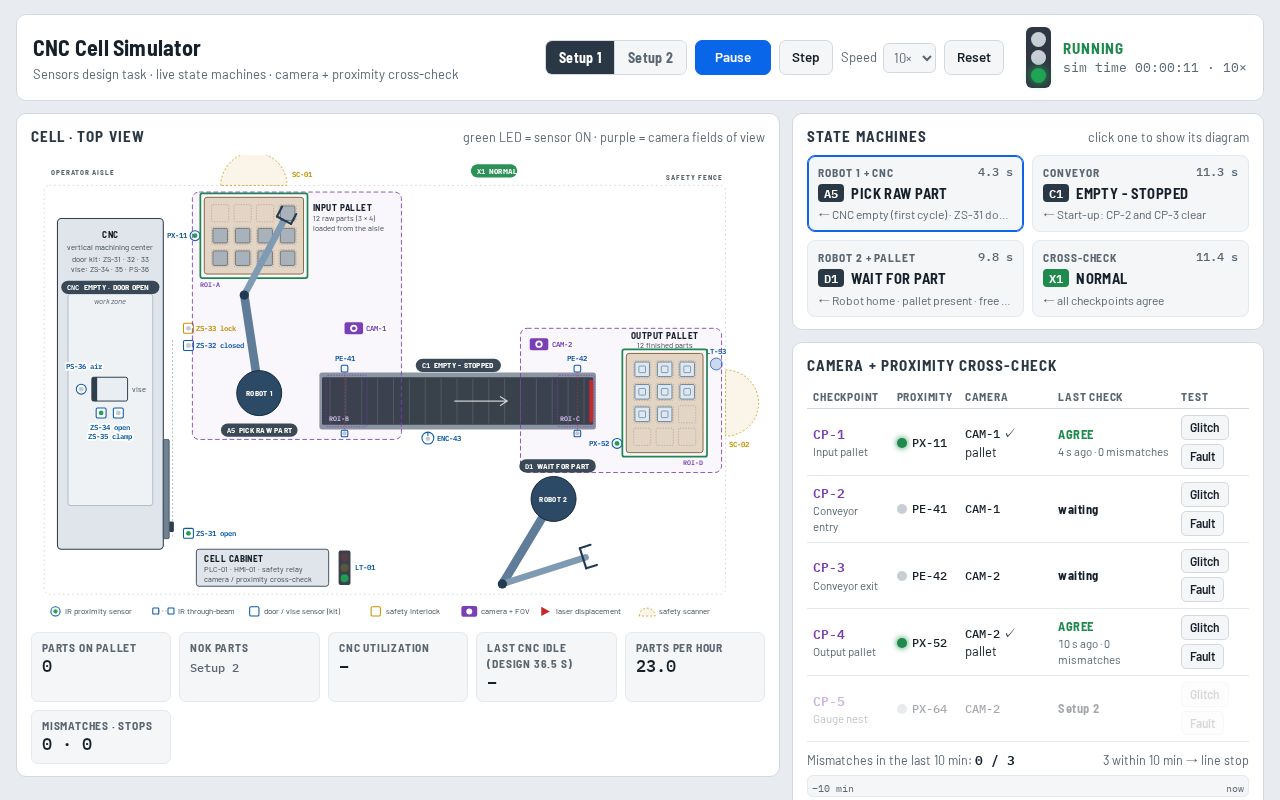Click the traffic light status indicator in header
This screenshot has height=800, width=1280.
[x=1039, y=57]
